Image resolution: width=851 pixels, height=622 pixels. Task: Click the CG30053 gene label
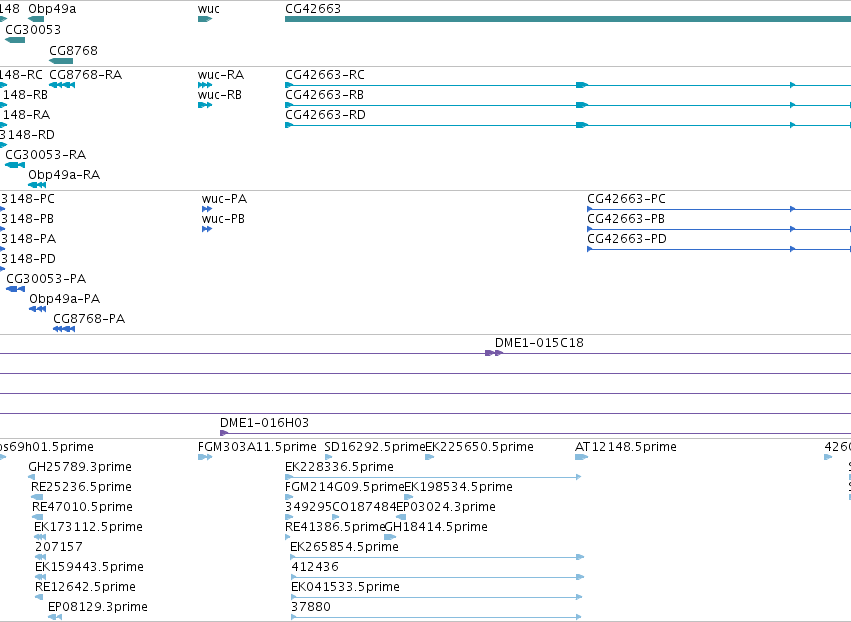click(x=33, y=29)
